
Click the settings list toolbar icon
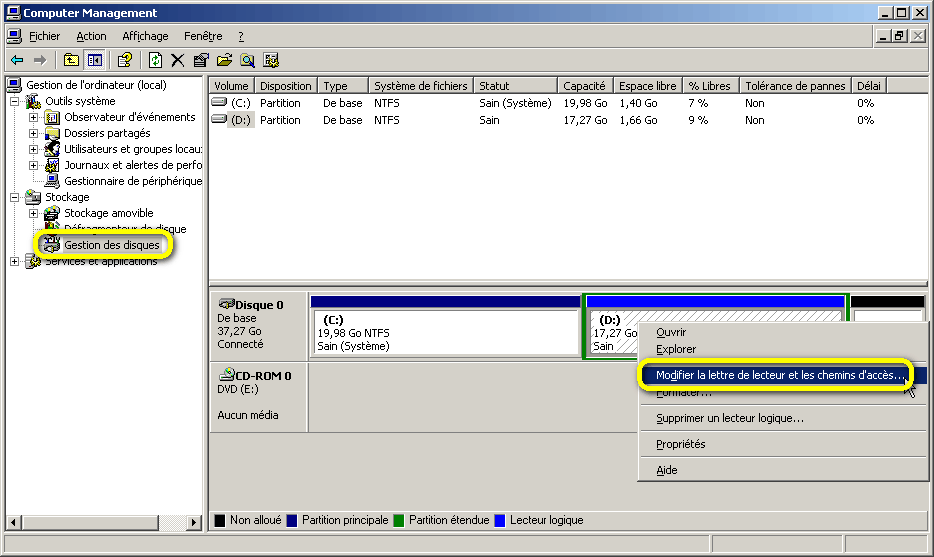(271, 60)
